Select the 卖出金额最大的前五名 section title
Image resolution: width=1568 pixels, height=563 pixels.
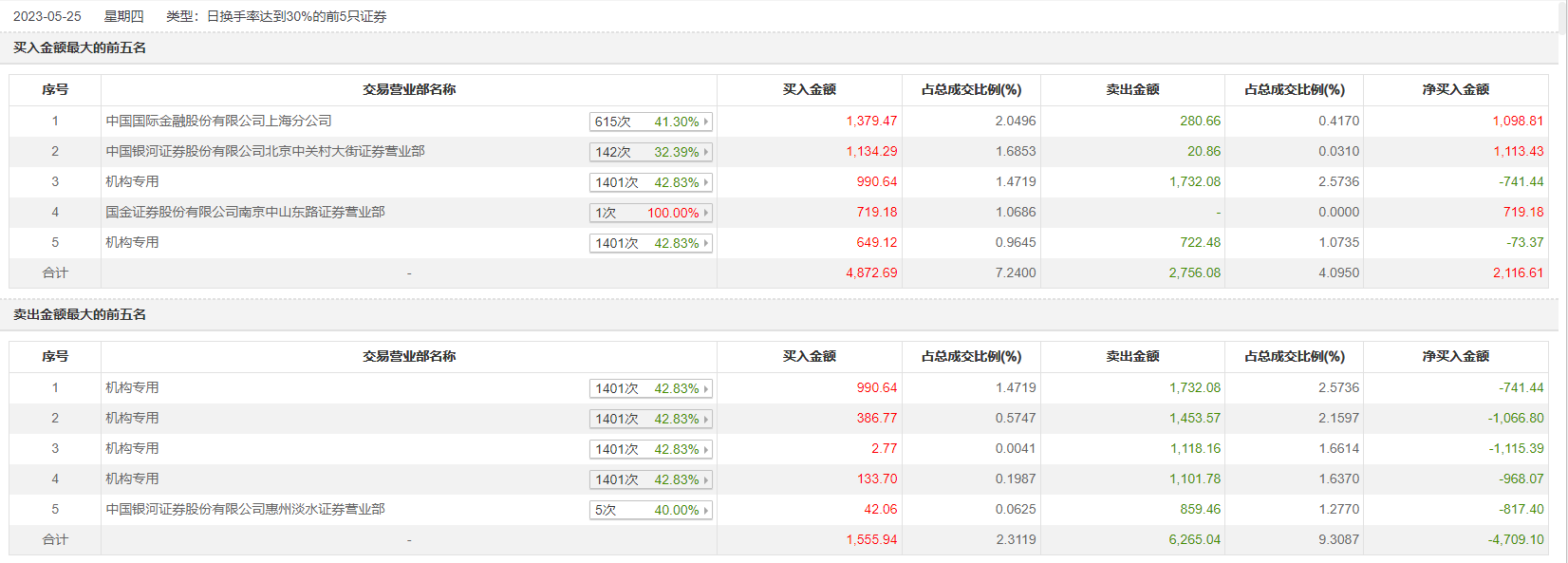click(x=80, y=314)
